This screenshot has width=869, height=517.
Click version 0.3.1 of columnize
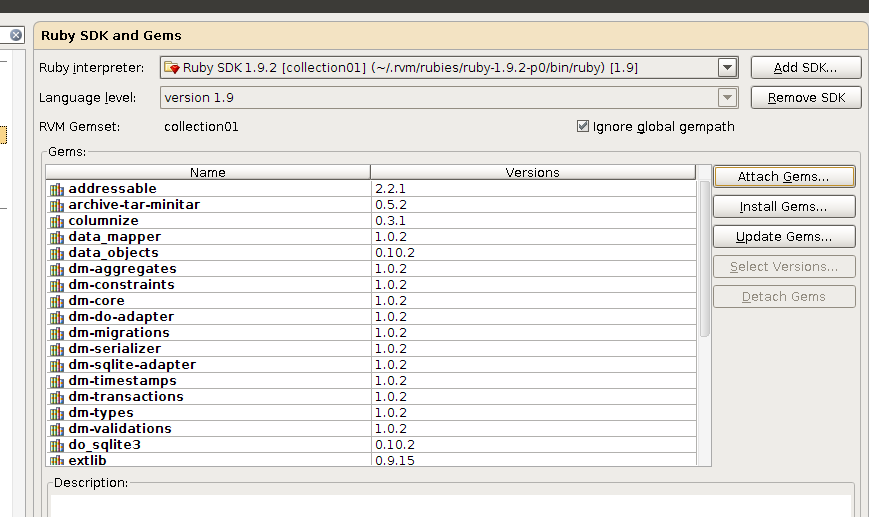[x=390, y=221]
